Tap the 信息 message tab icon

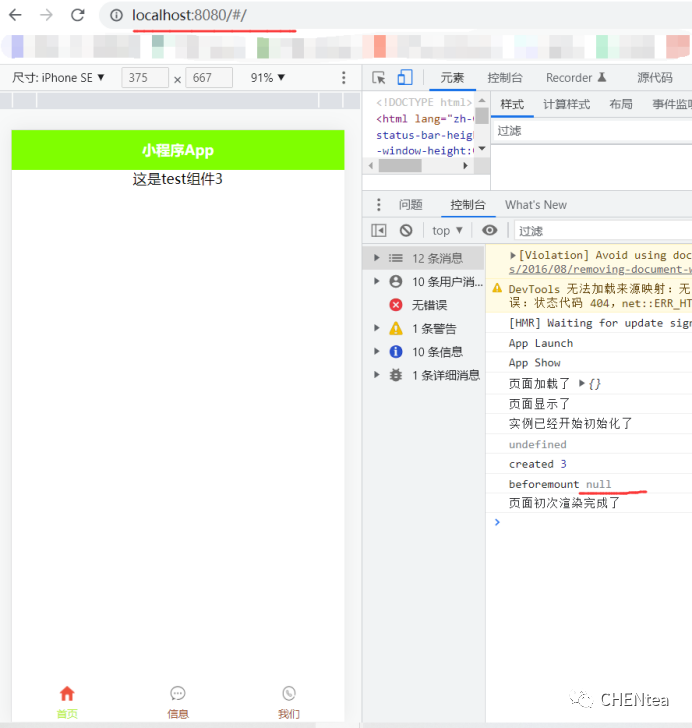coord(178,694)
